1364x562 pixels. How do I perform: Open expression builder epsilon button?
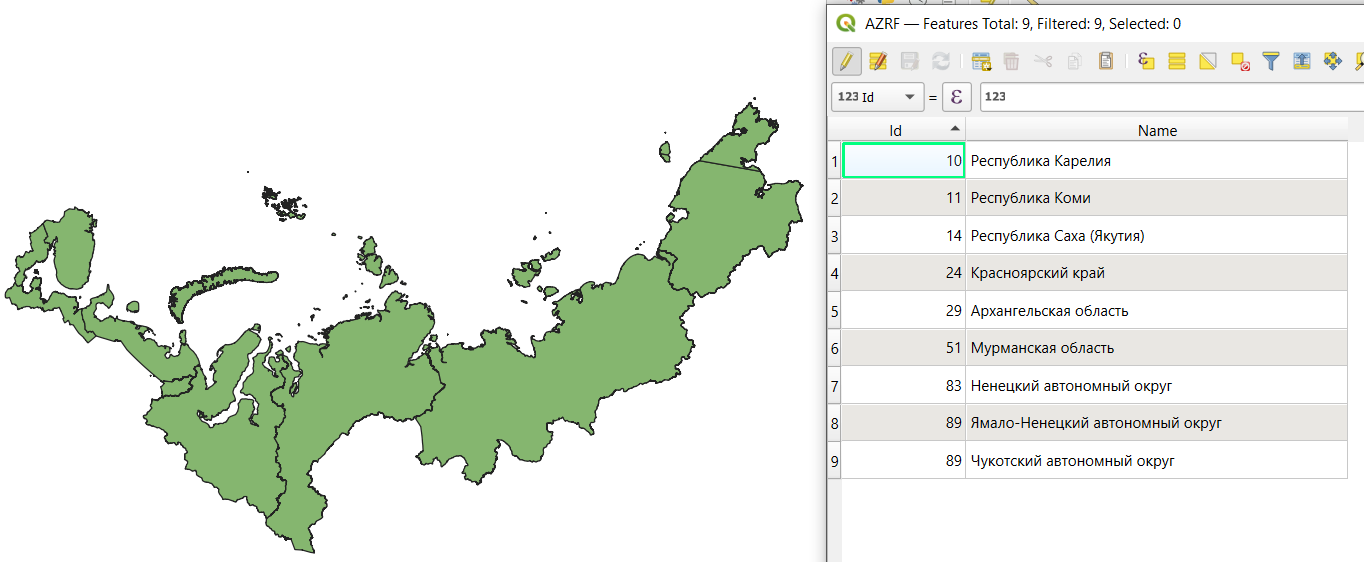(x=957, y=97)
